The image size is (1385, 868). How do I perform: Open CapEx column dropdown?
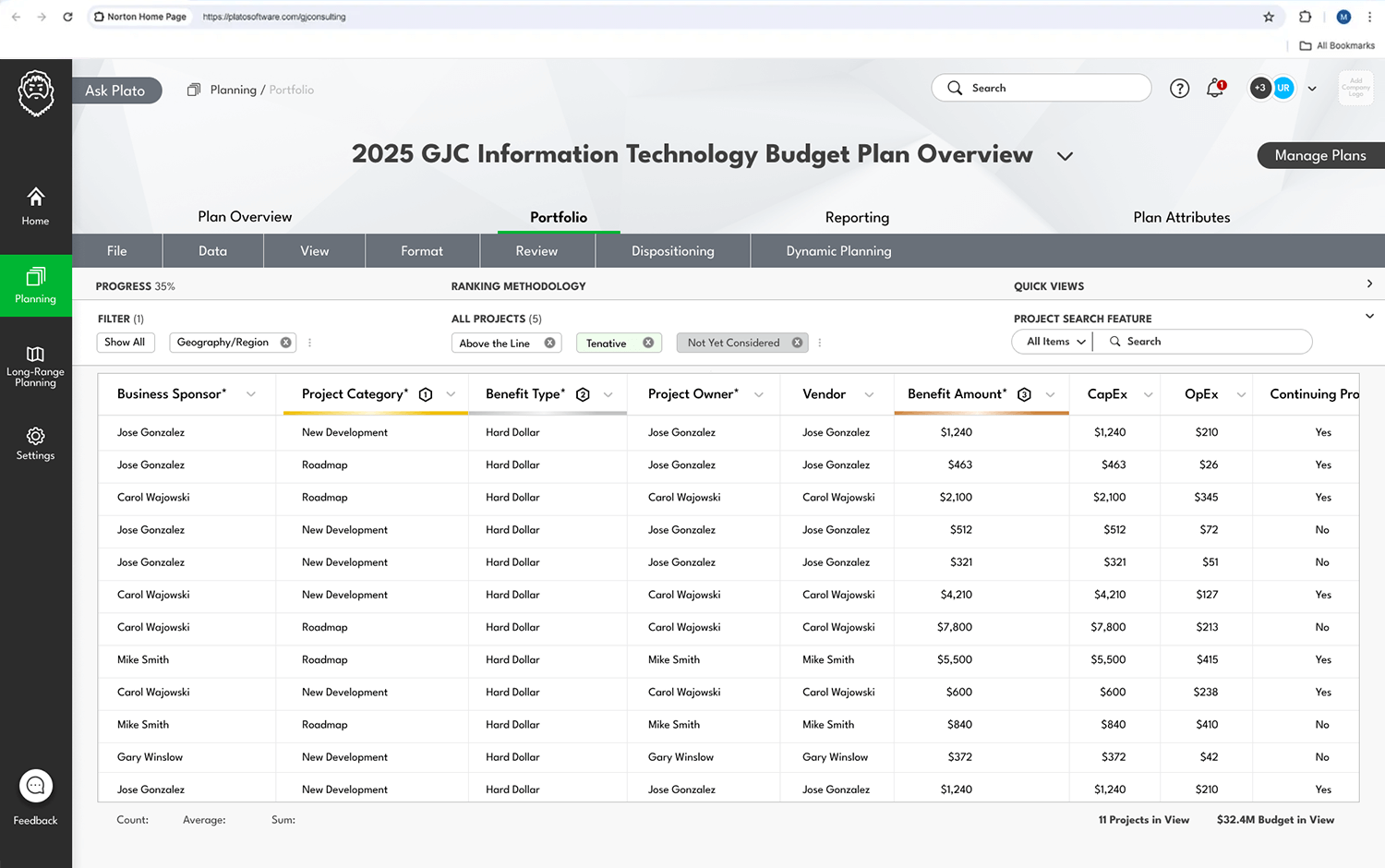click(x=1148, y=394)
